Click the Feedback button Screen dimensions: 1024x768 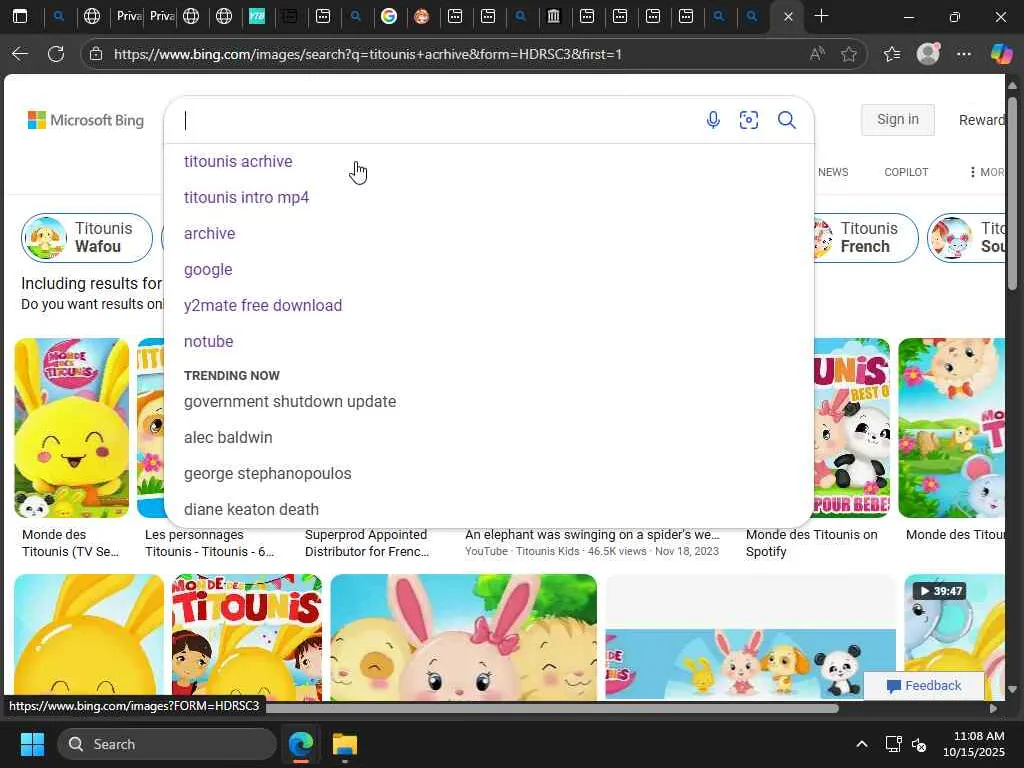pos(923,685)
